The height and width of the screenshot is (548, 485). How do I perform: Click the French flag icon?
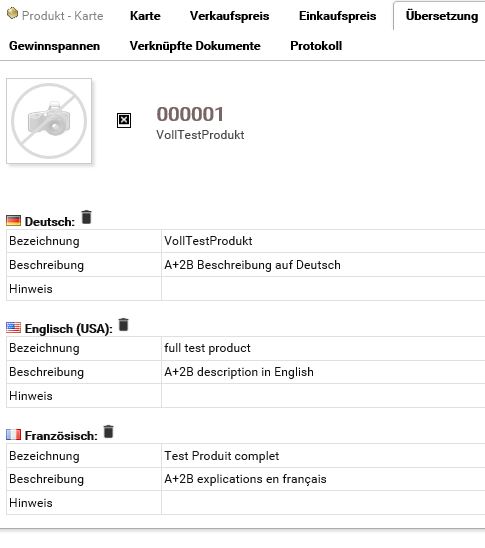(x=14, y=434)
